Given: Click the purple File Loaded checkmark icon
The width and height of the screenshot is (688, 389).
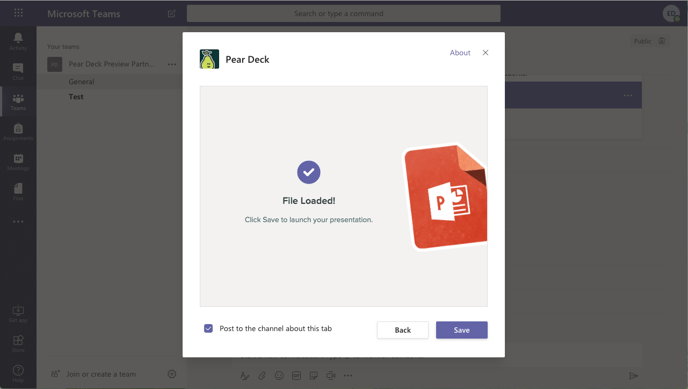Looking at the screenshot, I should [x=308, y=172].
